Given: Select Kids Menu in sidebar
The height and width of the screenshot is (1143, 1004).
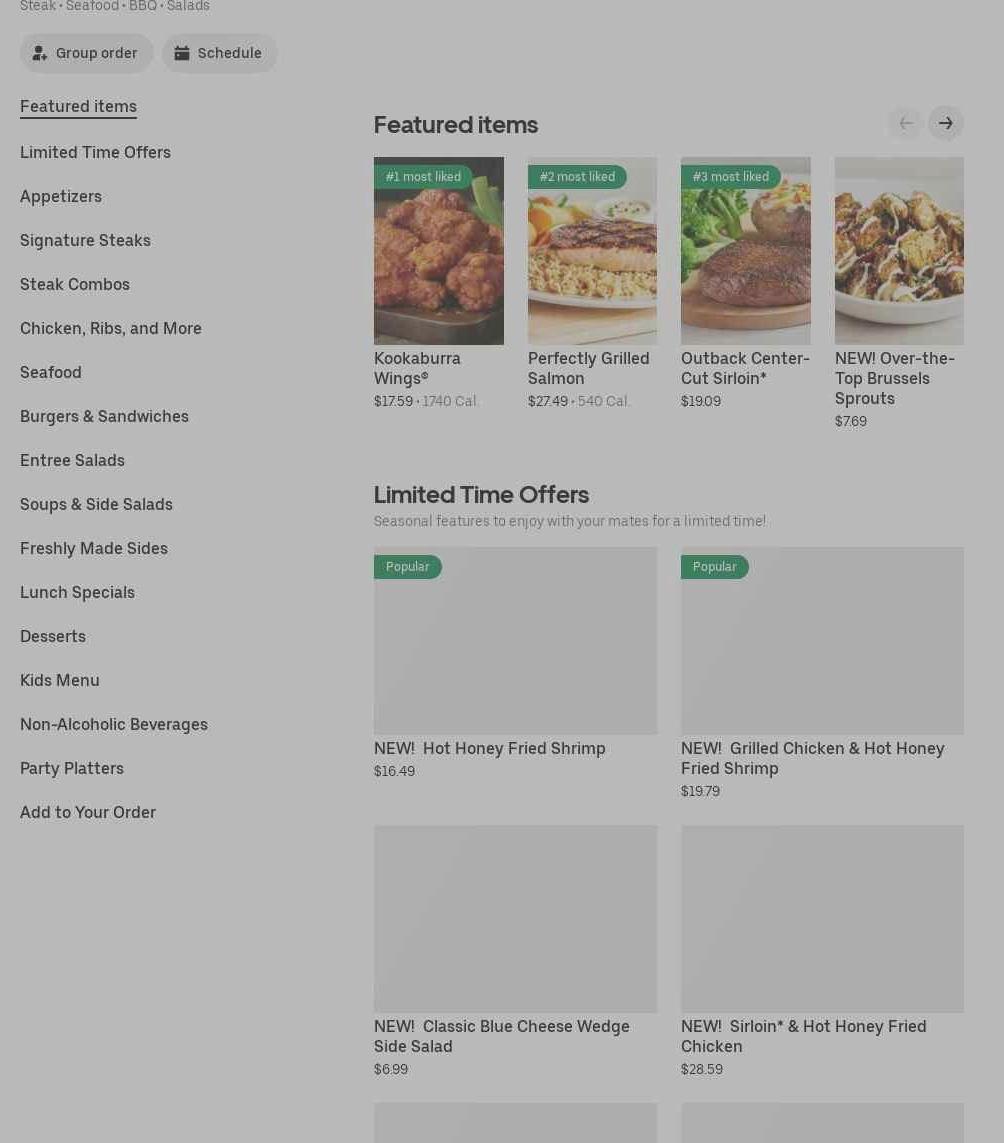Looking at the screenshot, I should coord(60,680).
